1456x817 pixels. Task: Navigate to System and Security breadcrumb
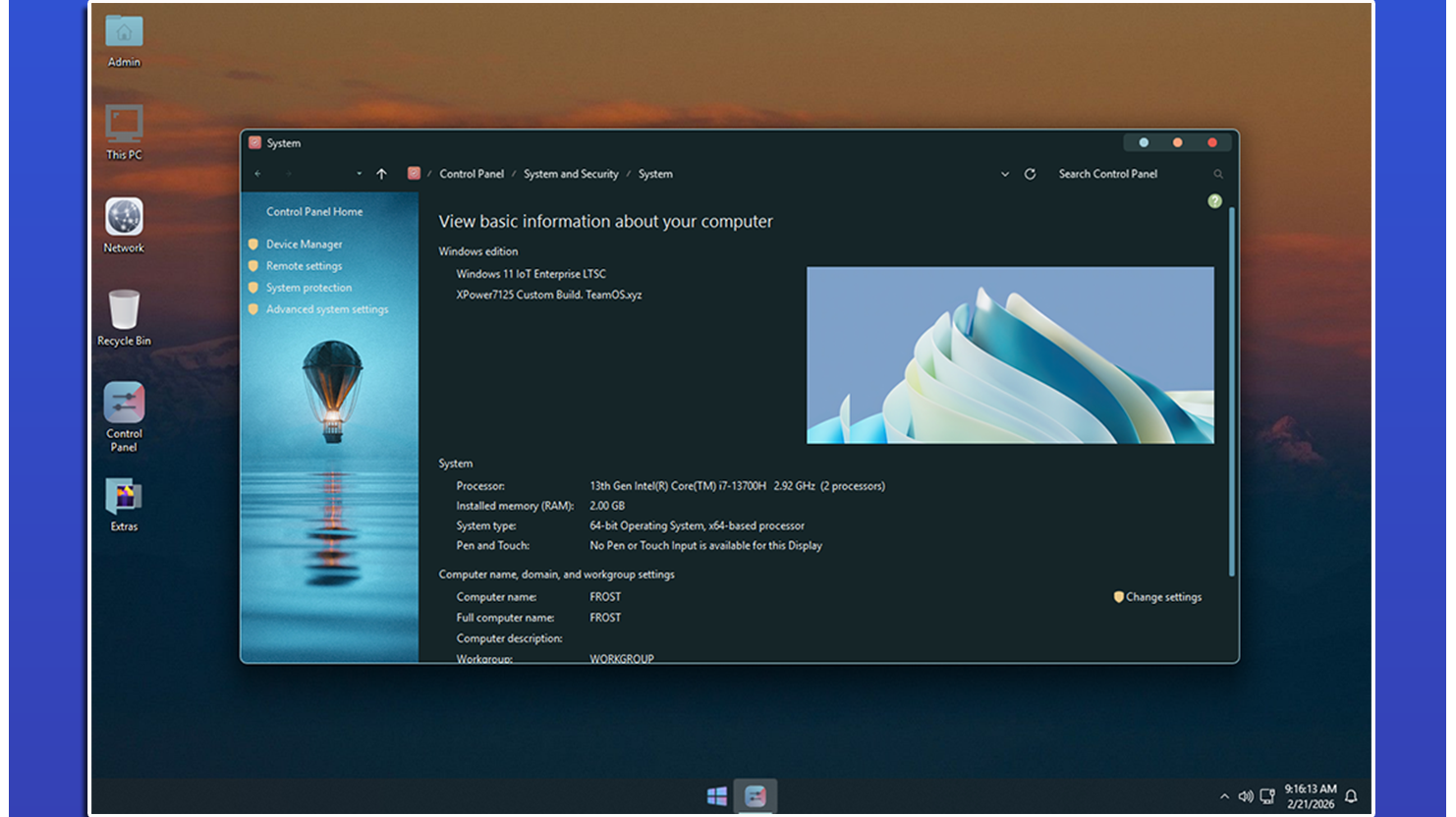[x=571, y=174]
